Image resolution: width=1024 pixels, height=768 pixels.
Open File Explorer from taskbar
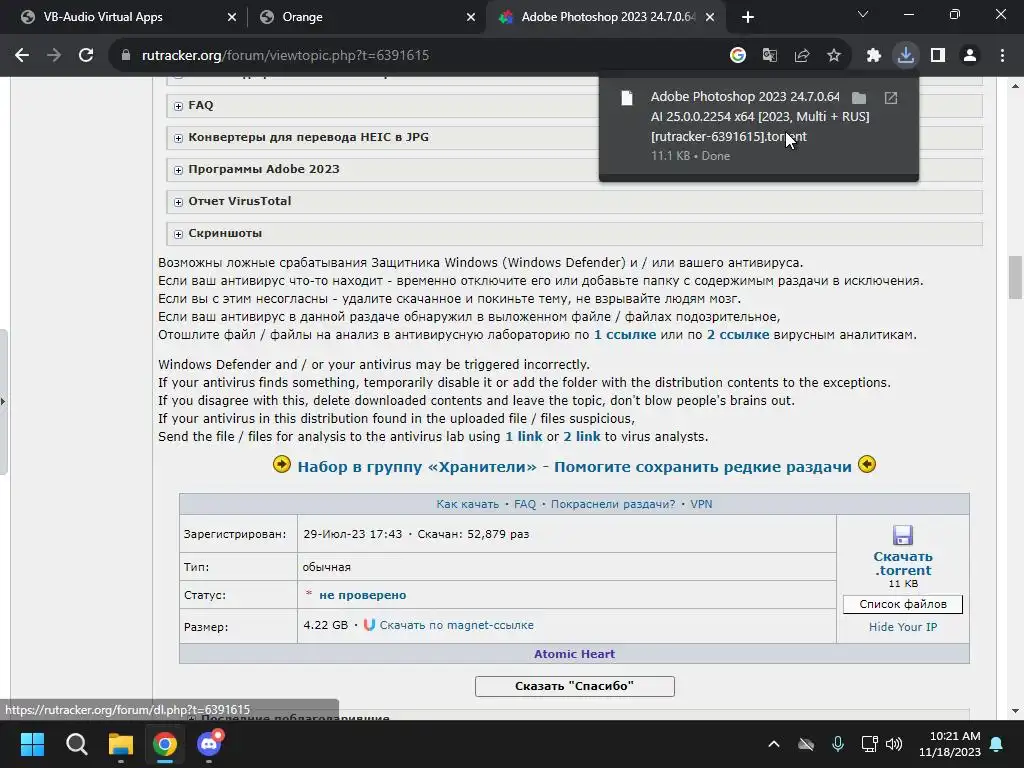click(x=121, y=744)
